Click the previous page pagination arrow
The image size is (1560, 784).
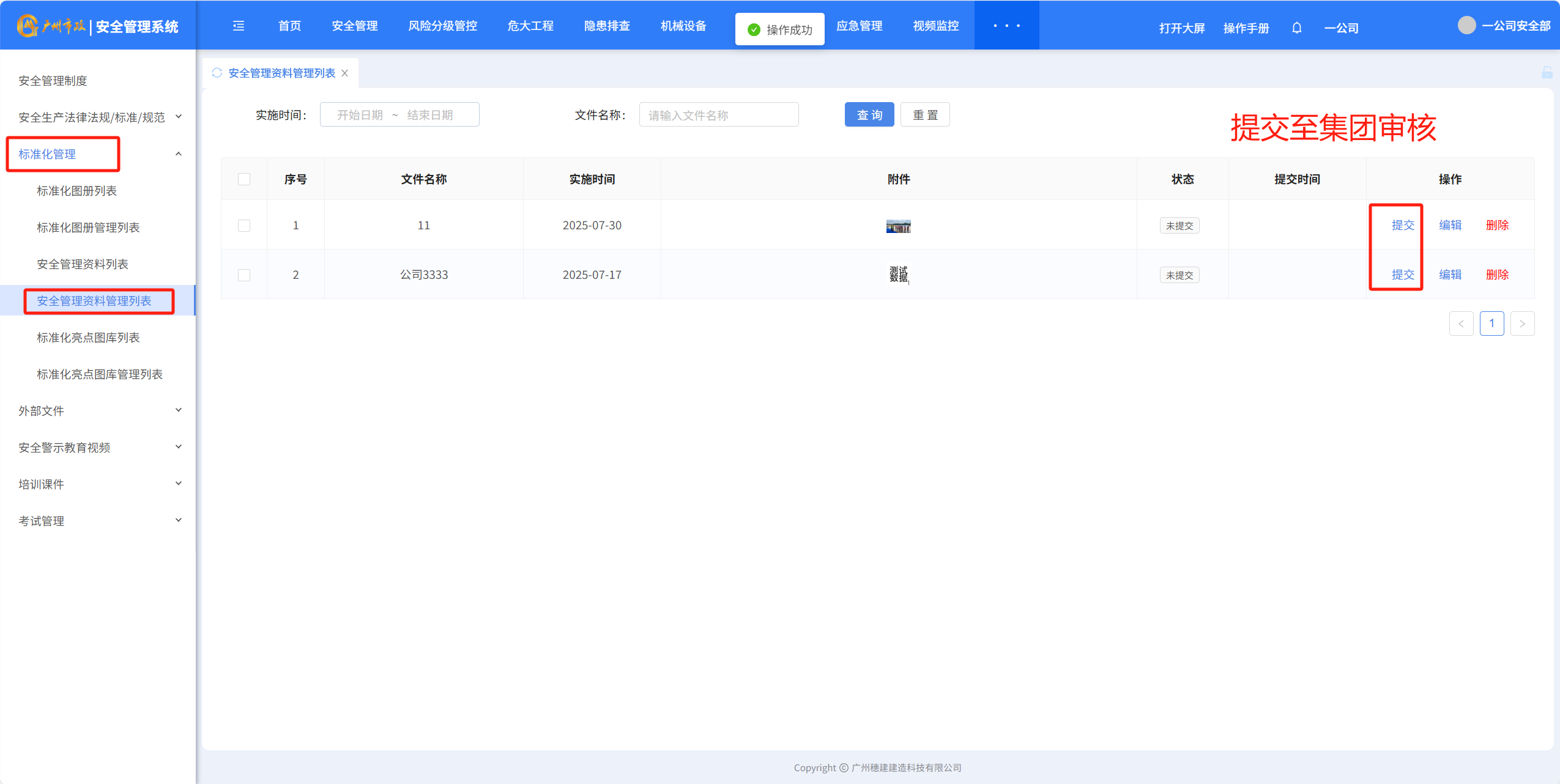pos(1461,324)
